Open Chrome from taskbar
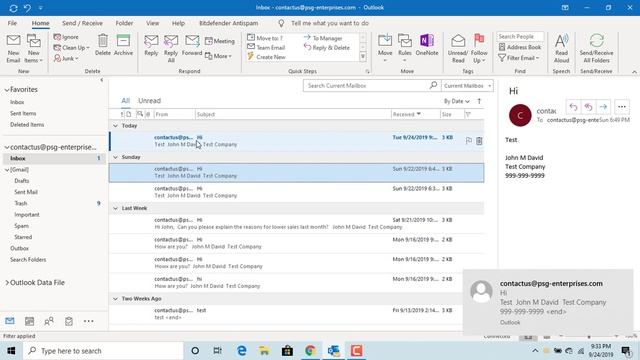The image size is (640, 360). [x=310, y=351]
